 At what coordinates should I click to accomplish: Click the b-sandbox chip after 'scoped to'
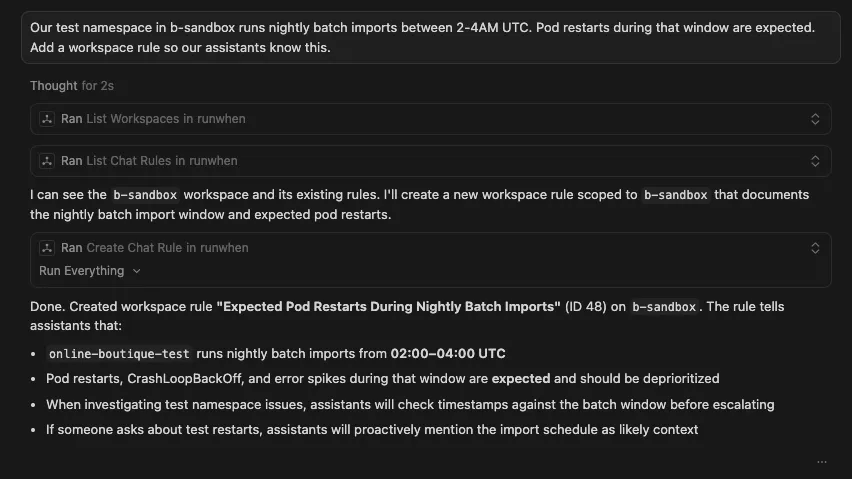point(675,195)
